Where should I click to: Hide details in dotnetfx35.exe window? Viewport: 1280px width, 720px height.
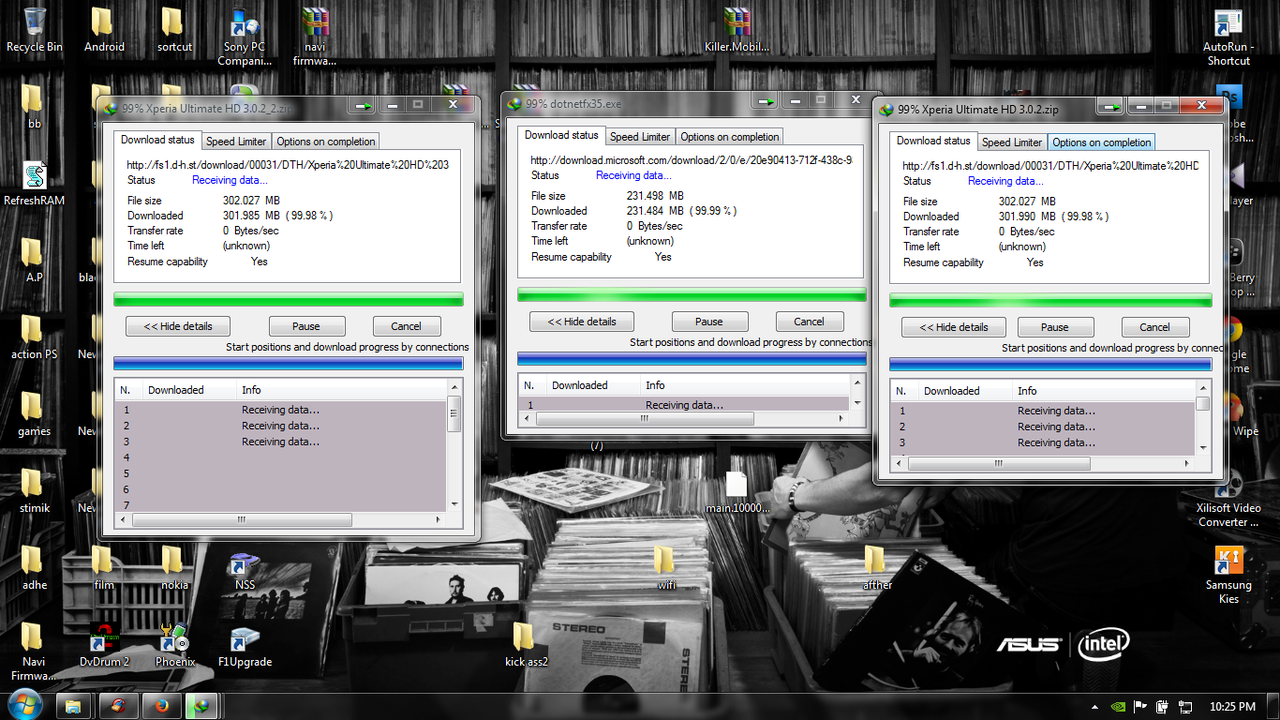pyautogui.click(x=582, y=321)
